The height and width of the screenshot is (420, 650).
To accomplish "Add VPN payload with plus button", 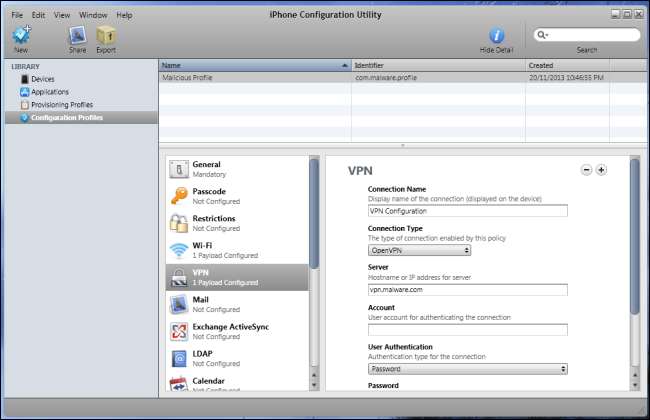I will 601,170.
